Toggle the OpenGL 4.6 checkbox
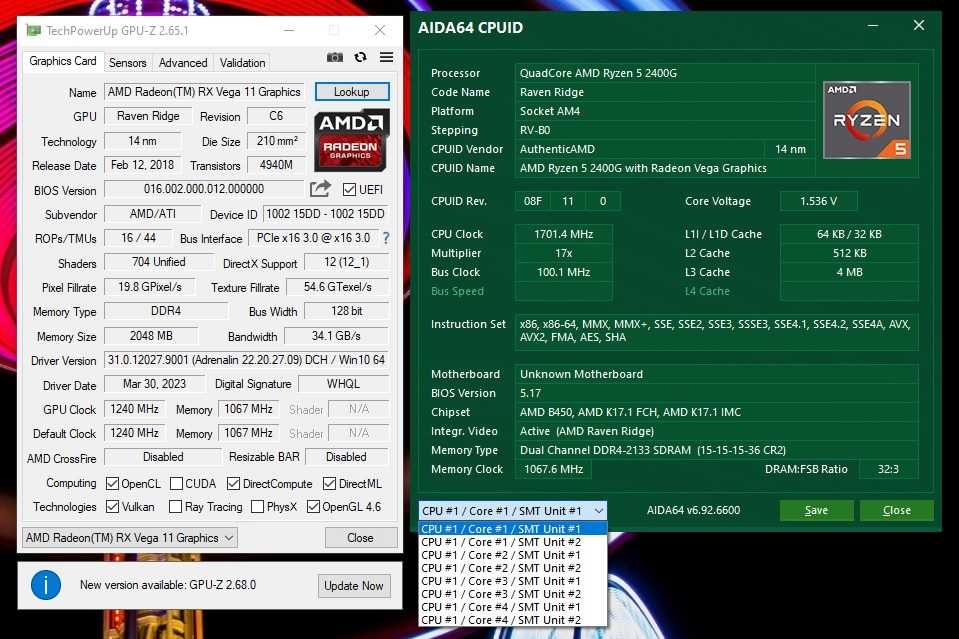 313,506
